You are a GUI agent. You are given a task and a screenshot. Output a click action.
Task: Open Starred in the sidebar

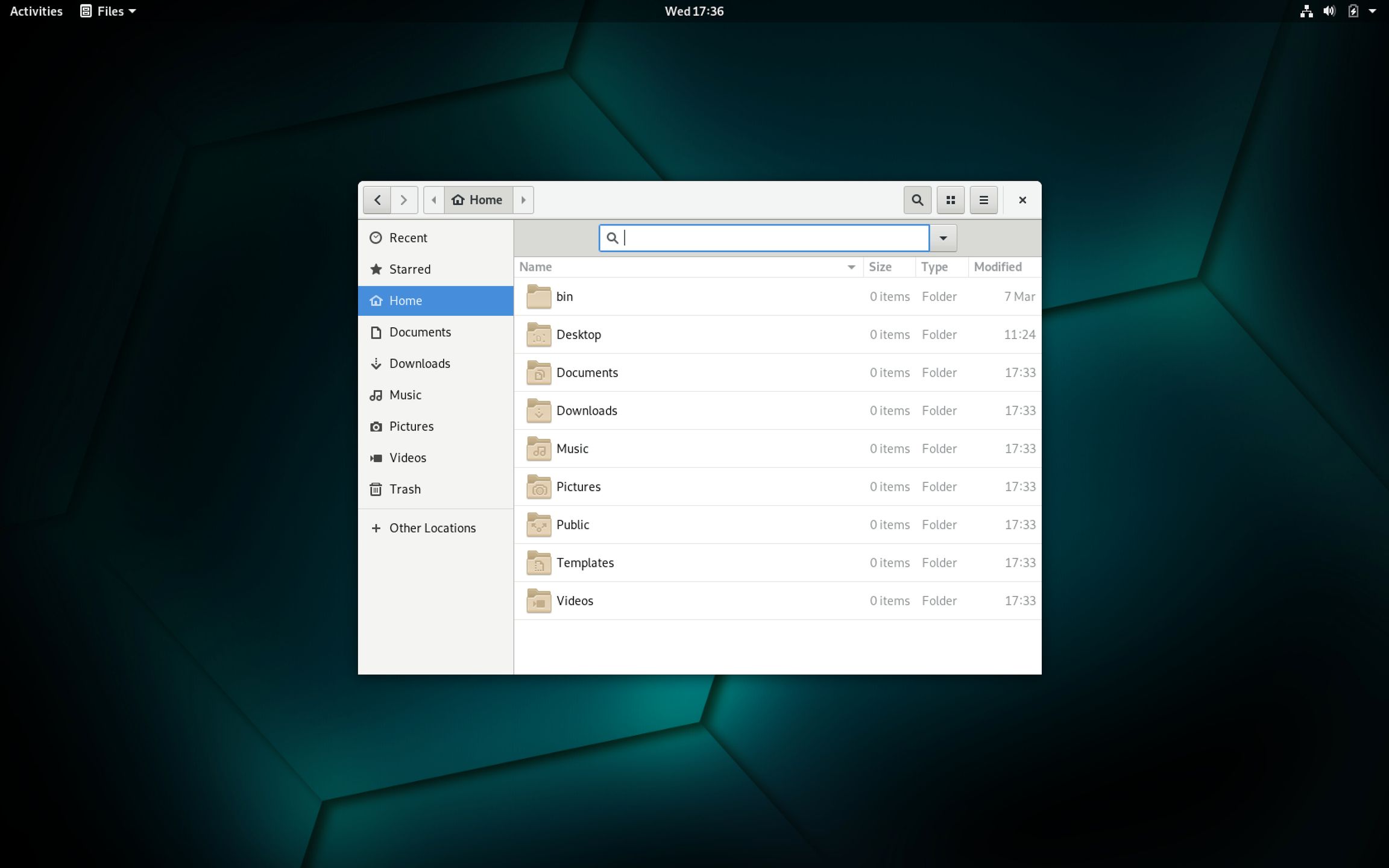pos(410,269)
